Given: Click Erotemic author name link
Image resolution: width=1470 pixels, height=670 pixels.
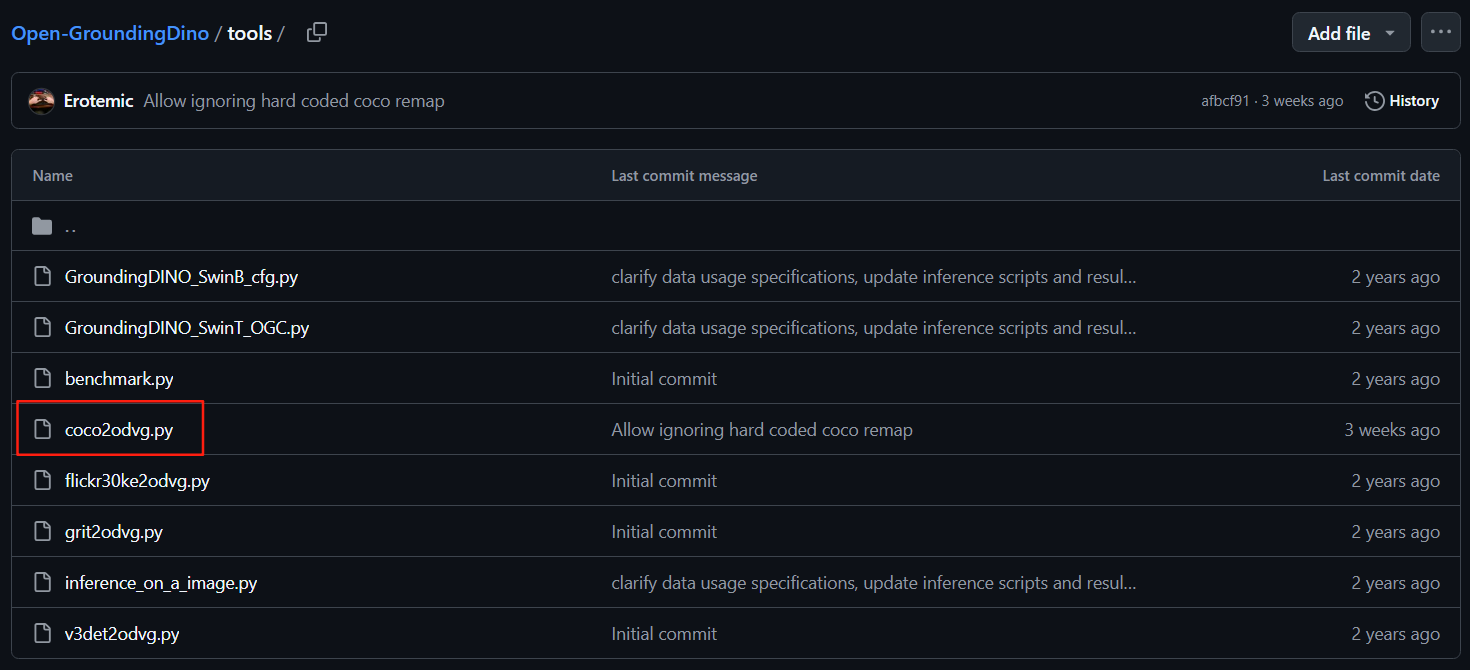Looking at the screenshot, I should click(x=99, y=101).
